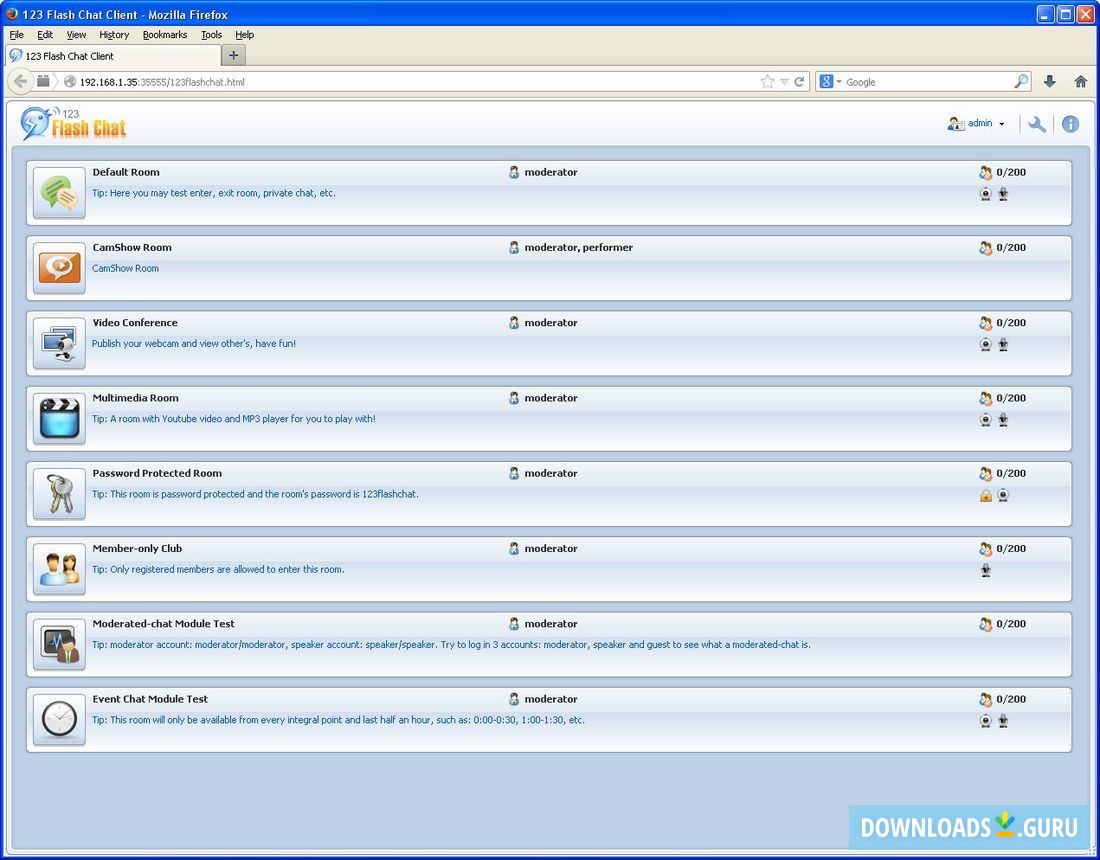Click the Event Chat Module clock icon

tap(59, 719)
